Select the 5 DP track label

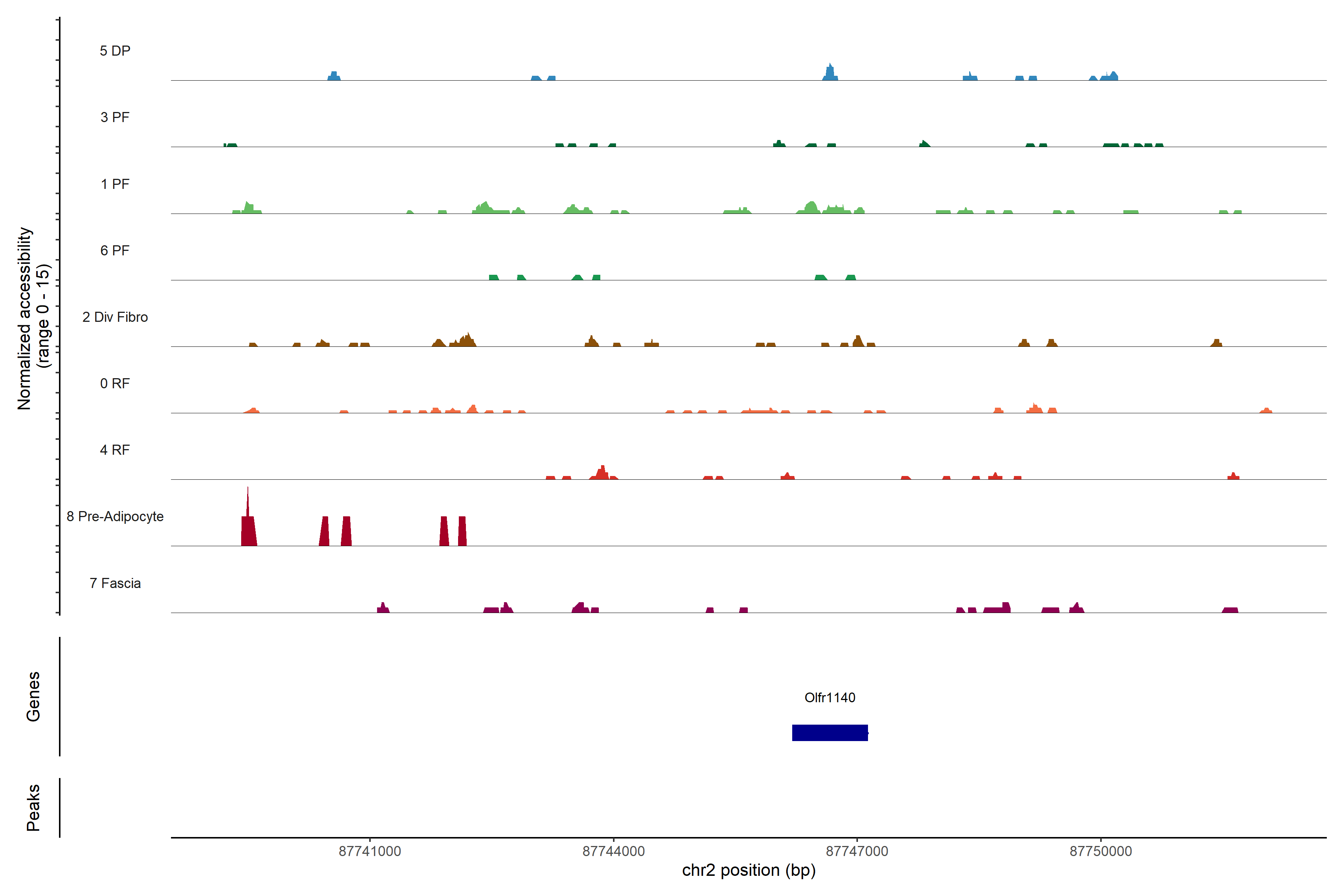pyautogui.click(x=115, y=51)
